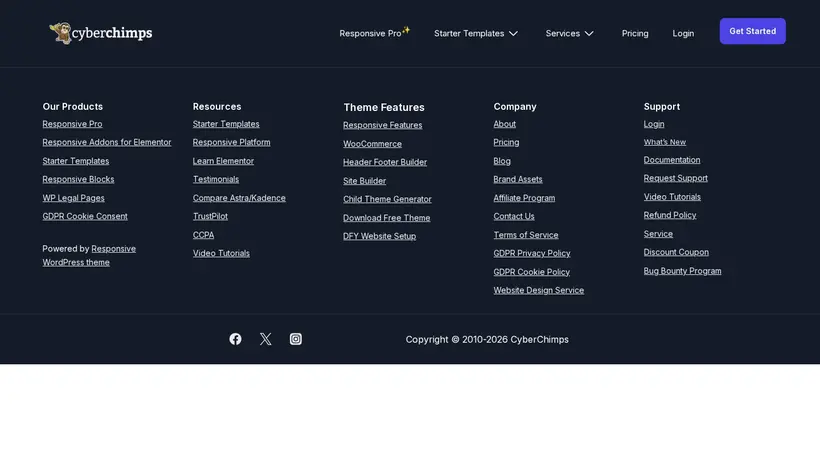The width and height of the screenshot is (820, 461).
Task: Expand the Starter Templates dropdown arrow
Action: click(514, 33)
